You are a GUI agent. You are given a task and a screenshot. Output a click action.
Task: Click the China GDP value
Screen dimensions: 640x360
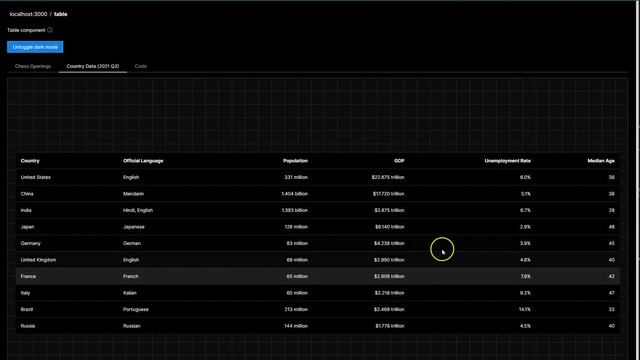[389, 194]
